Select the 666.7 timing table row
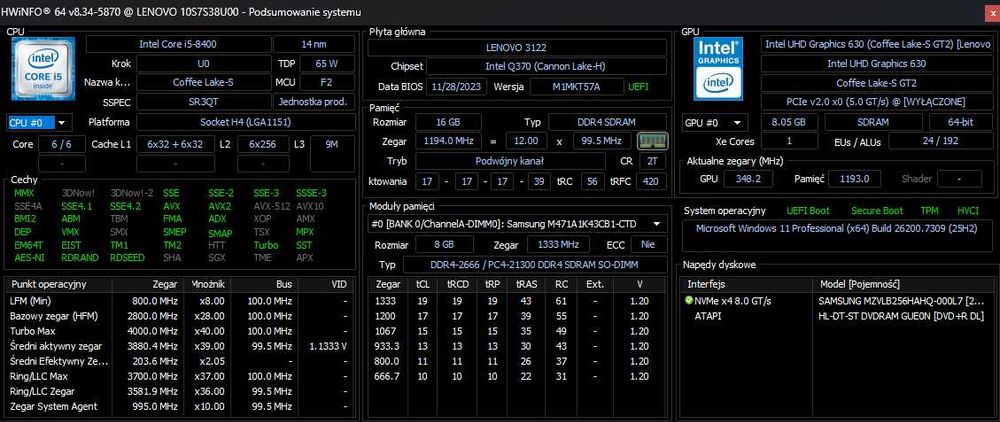This screenshot has height=422, width=1000. [x=517, y=376]
